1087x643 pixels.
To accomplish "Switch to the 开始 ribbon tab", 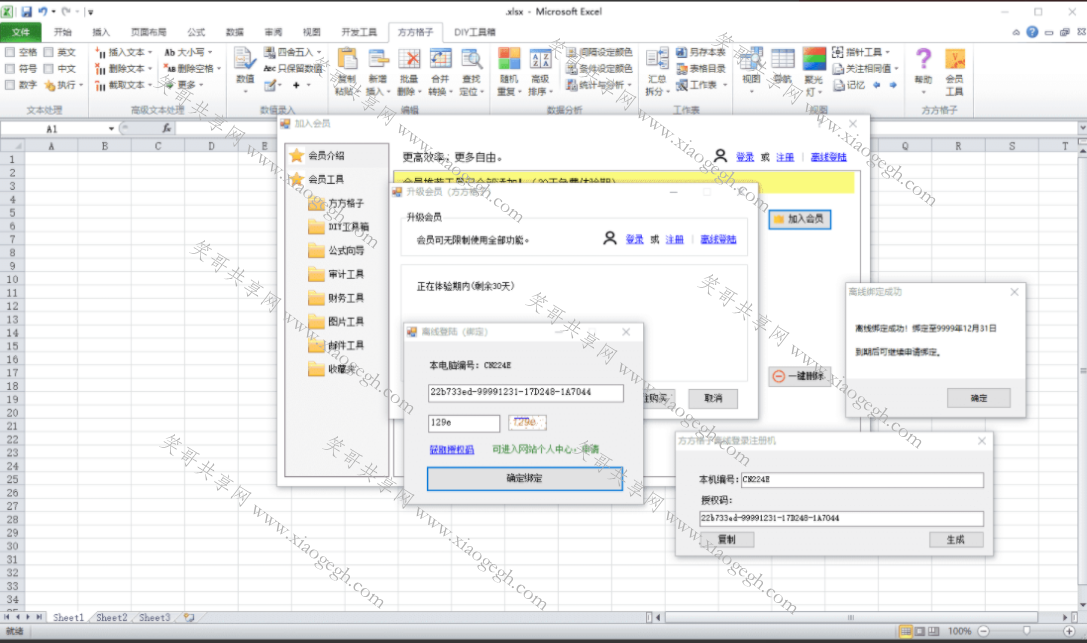I will (x=63, y=32).
